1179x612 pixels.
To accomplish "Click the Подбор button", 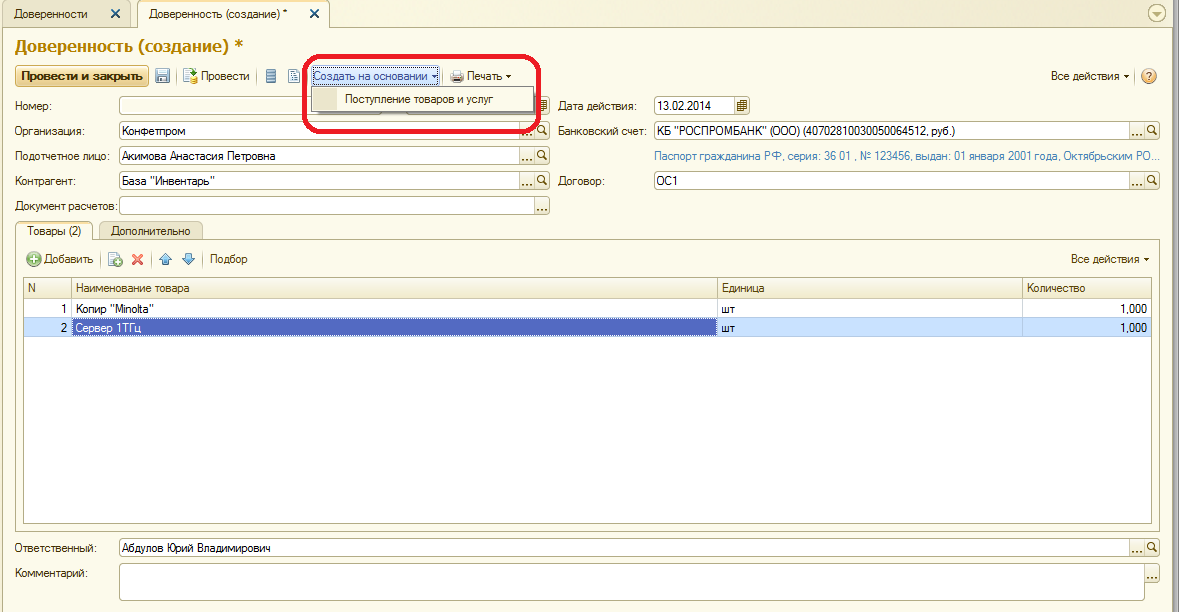I will point(229,259).
